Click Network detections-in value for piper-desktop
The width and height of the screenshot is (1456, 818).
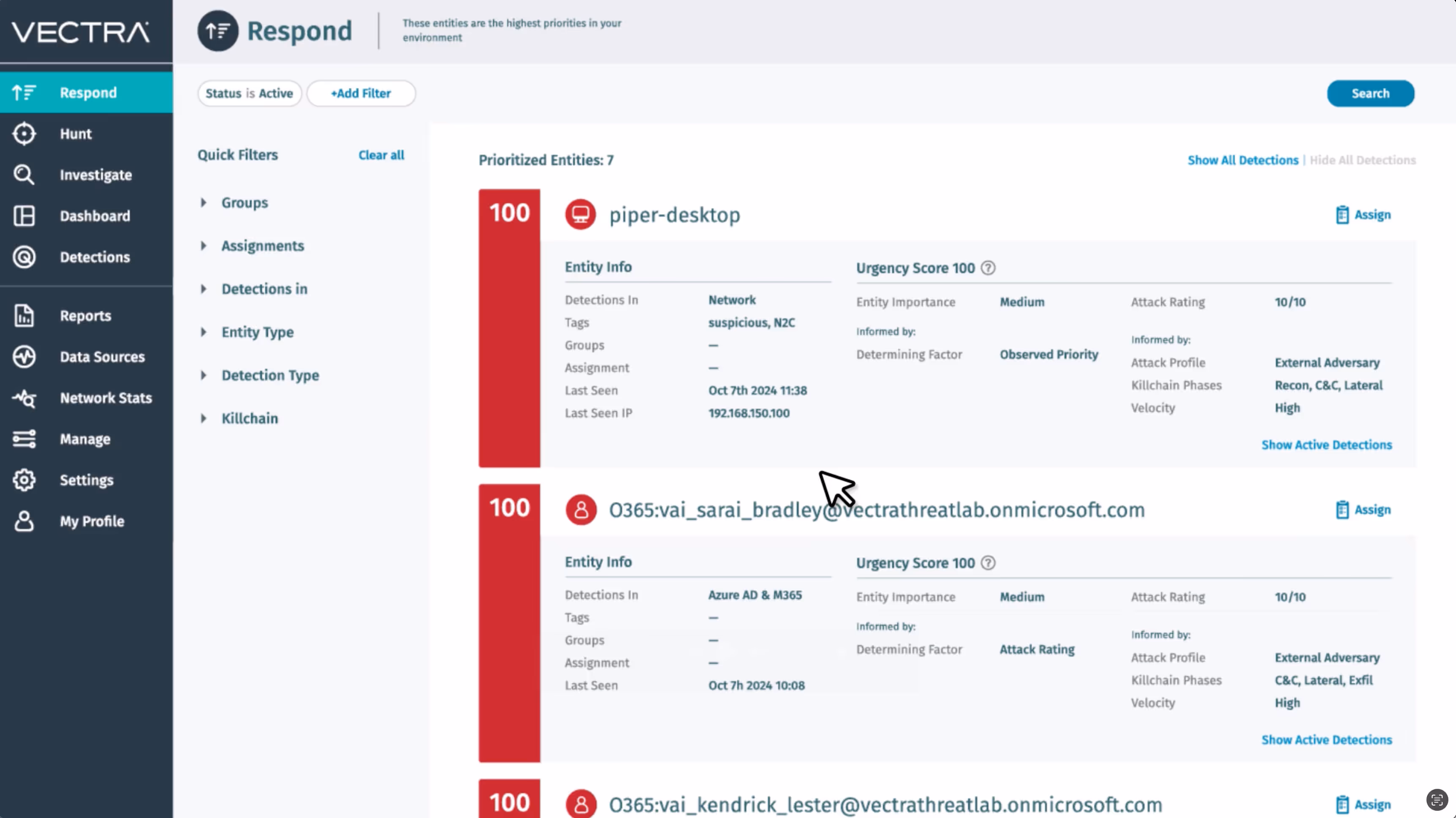point(731,300)
